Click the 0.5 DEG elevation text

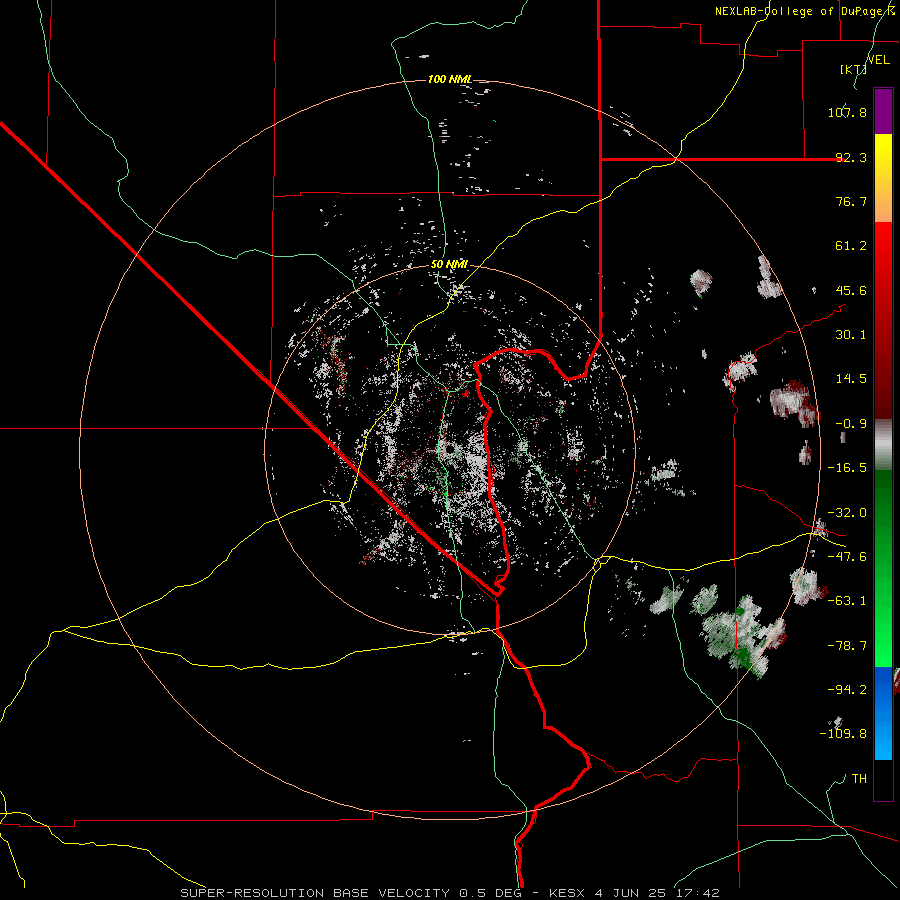(x=490, y=893)
